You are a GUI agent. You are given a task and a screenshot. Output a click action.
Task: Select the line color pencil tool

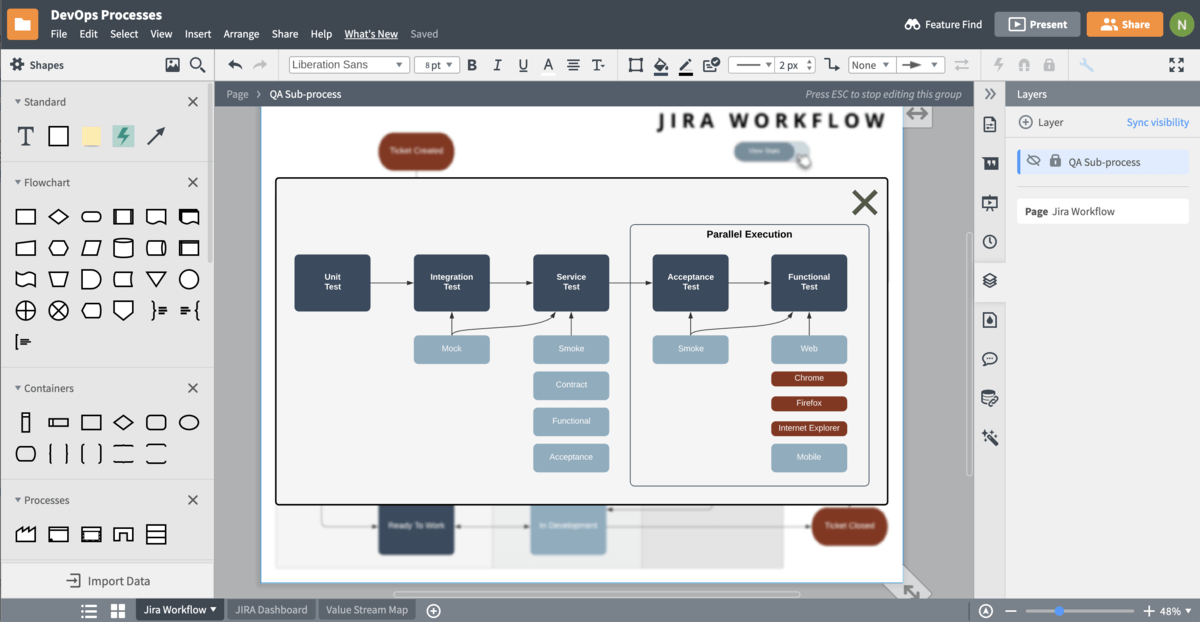tap(685, 65)
